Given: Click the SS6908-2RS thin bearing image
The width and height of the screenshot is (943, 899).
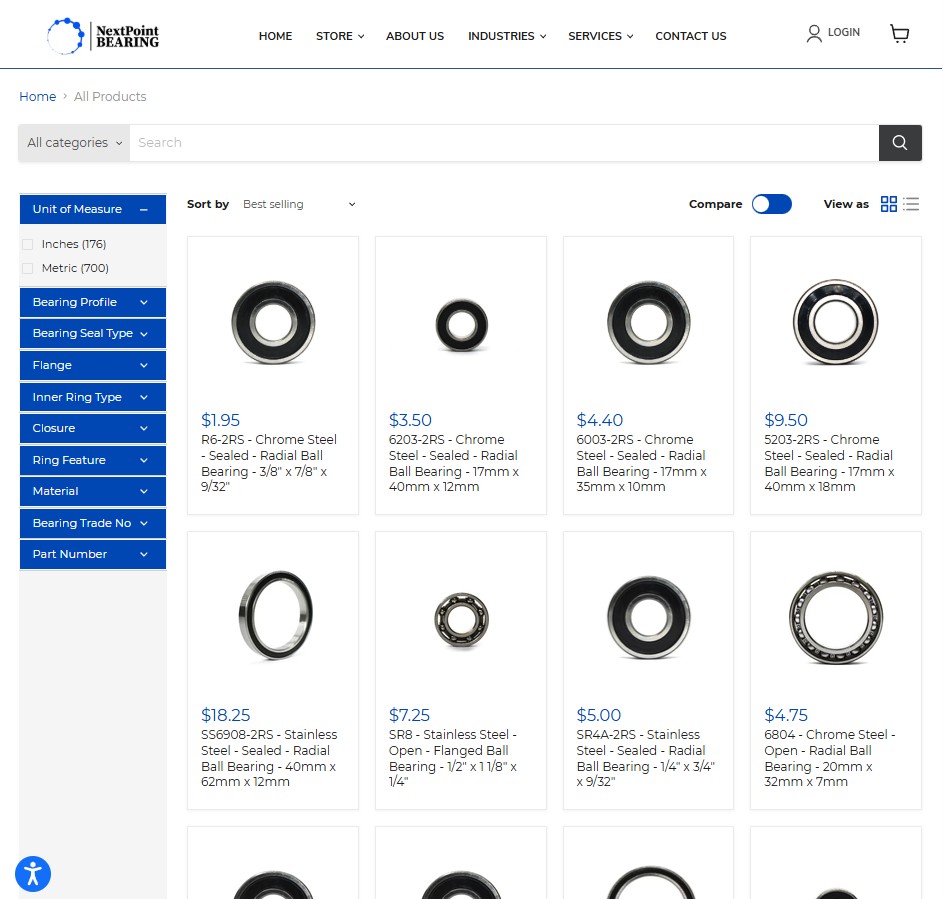Looking at the screenshot, I should [x=275, y=615].
